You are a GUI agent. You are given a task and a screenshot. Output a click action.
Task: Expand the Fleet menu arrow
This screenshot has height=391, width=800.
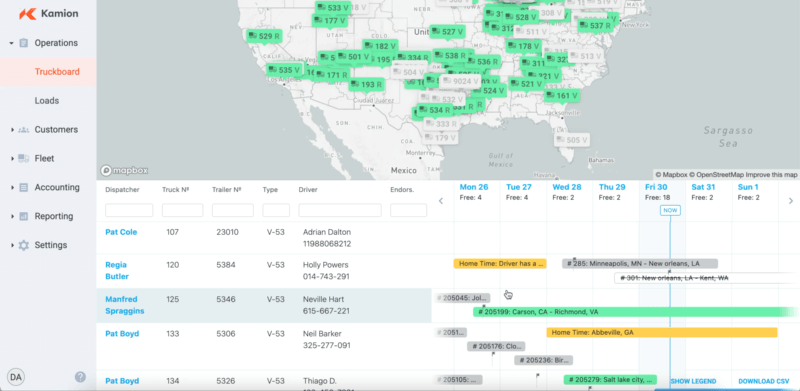pyautogui.click(x=11, y=159)
